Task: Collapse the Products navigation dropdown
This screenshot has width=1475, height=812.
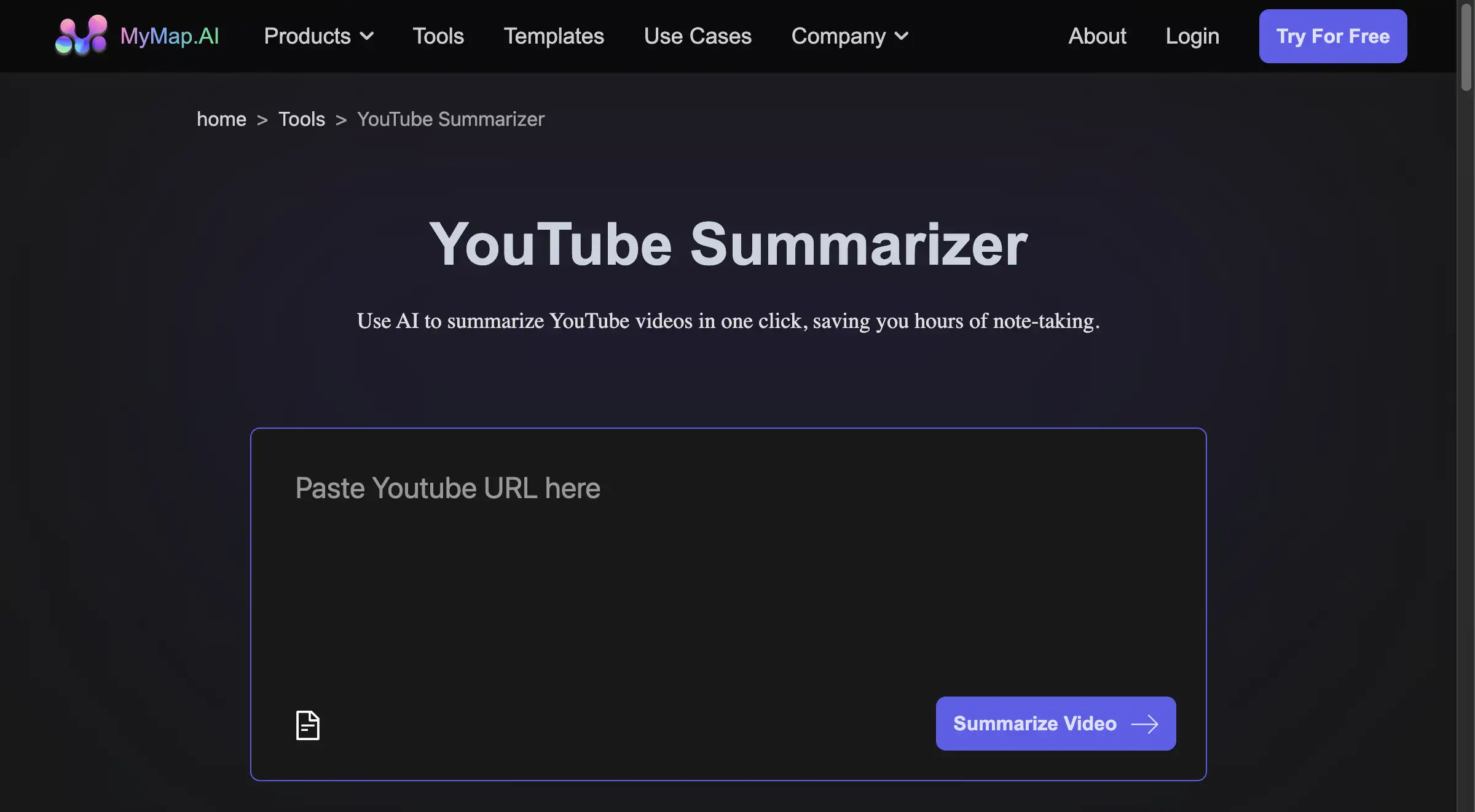Action: click(367, 36)
